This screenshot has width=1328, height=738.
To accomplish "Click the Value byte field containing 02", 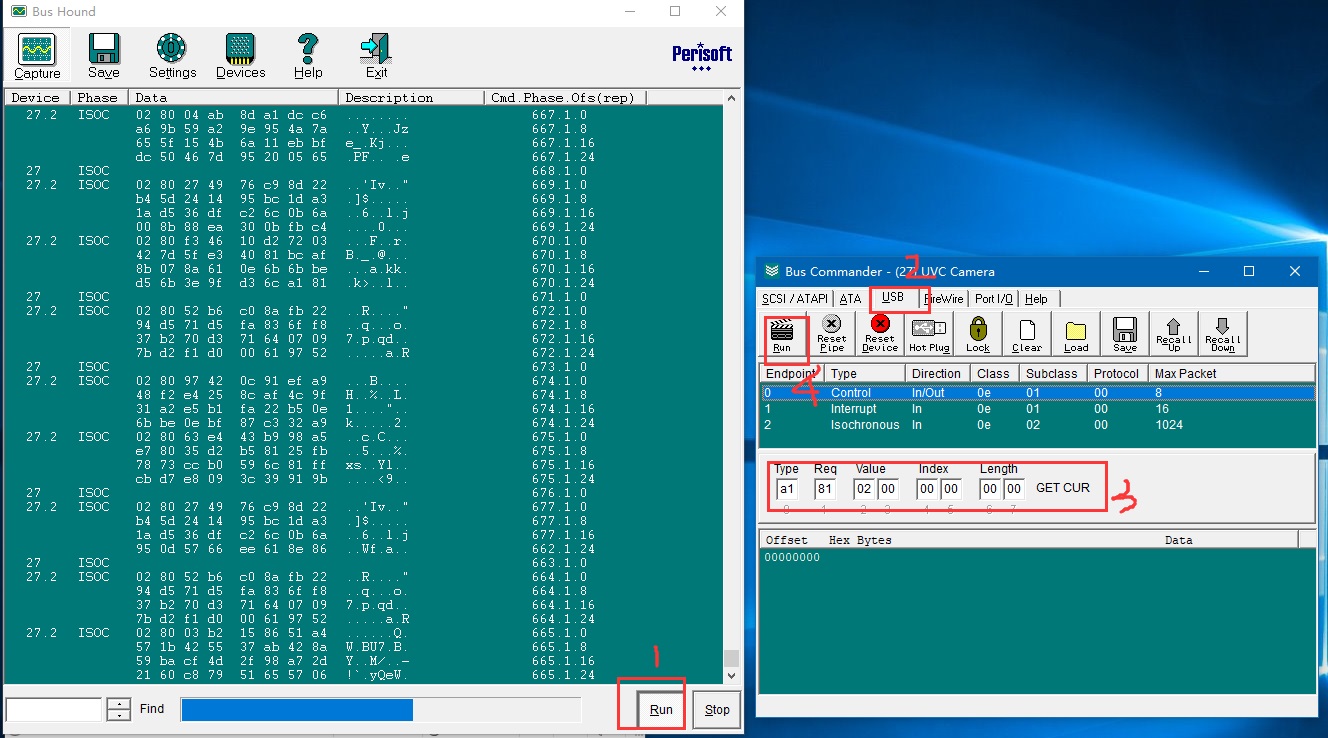I will 864,489.
